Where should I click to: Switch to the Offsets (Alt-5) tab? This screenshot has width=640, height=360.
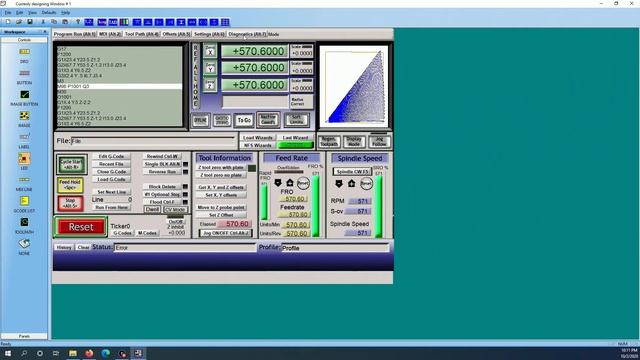[176, 34]
